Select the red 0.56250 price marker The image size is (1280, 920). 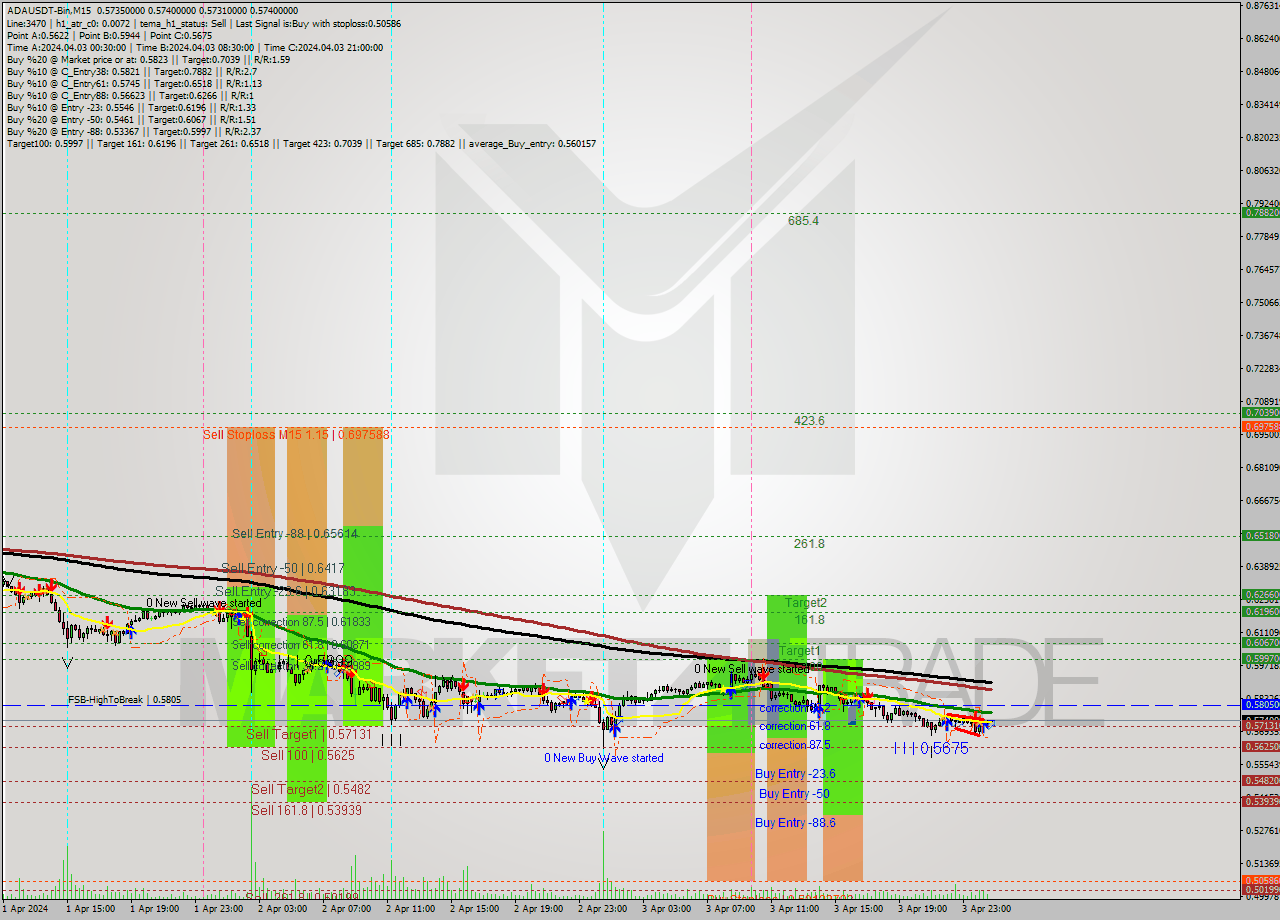1258,745
